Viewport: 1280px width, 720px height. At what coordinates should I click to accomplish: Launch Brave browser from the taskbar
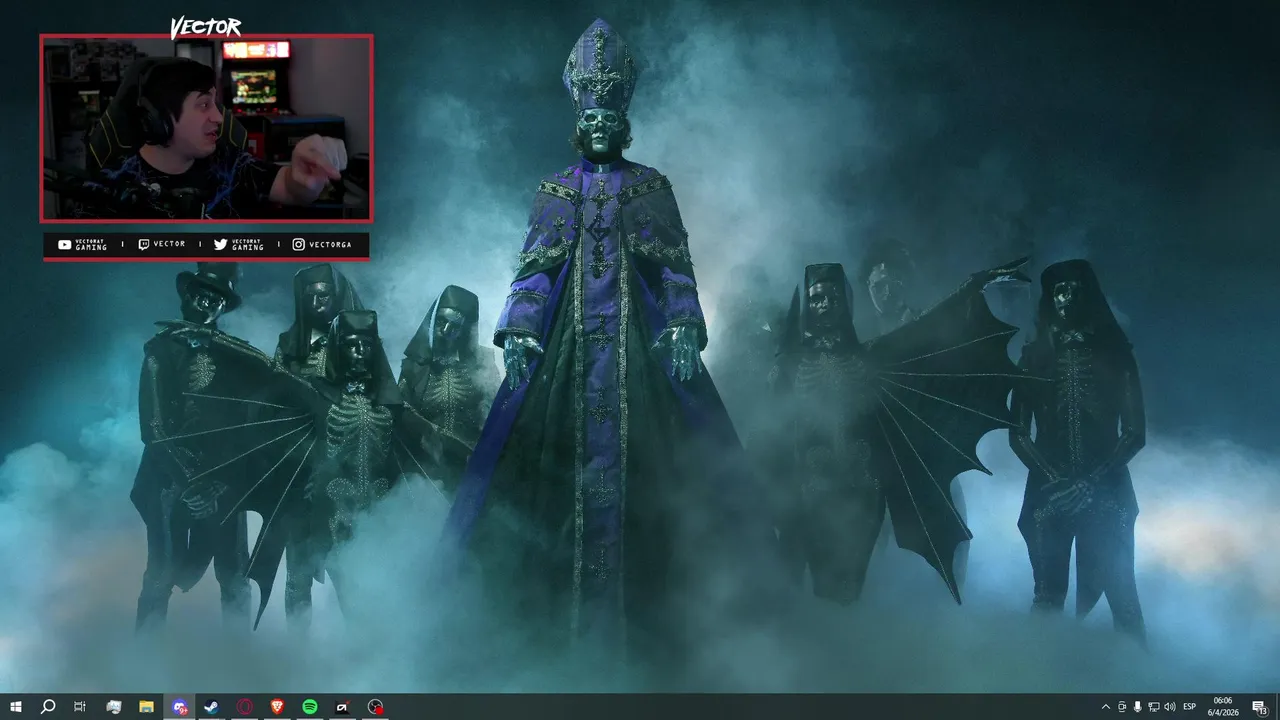[x=277, y=707]
